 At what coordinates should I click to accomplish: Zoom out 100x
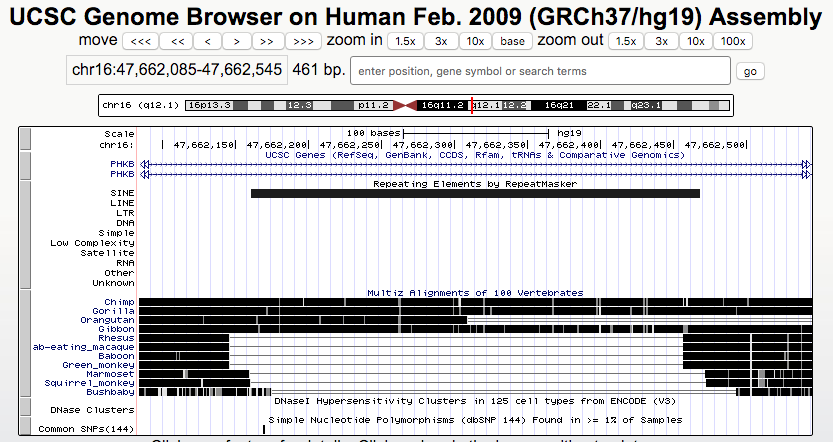pyautogui.click(x=733, y=41)
